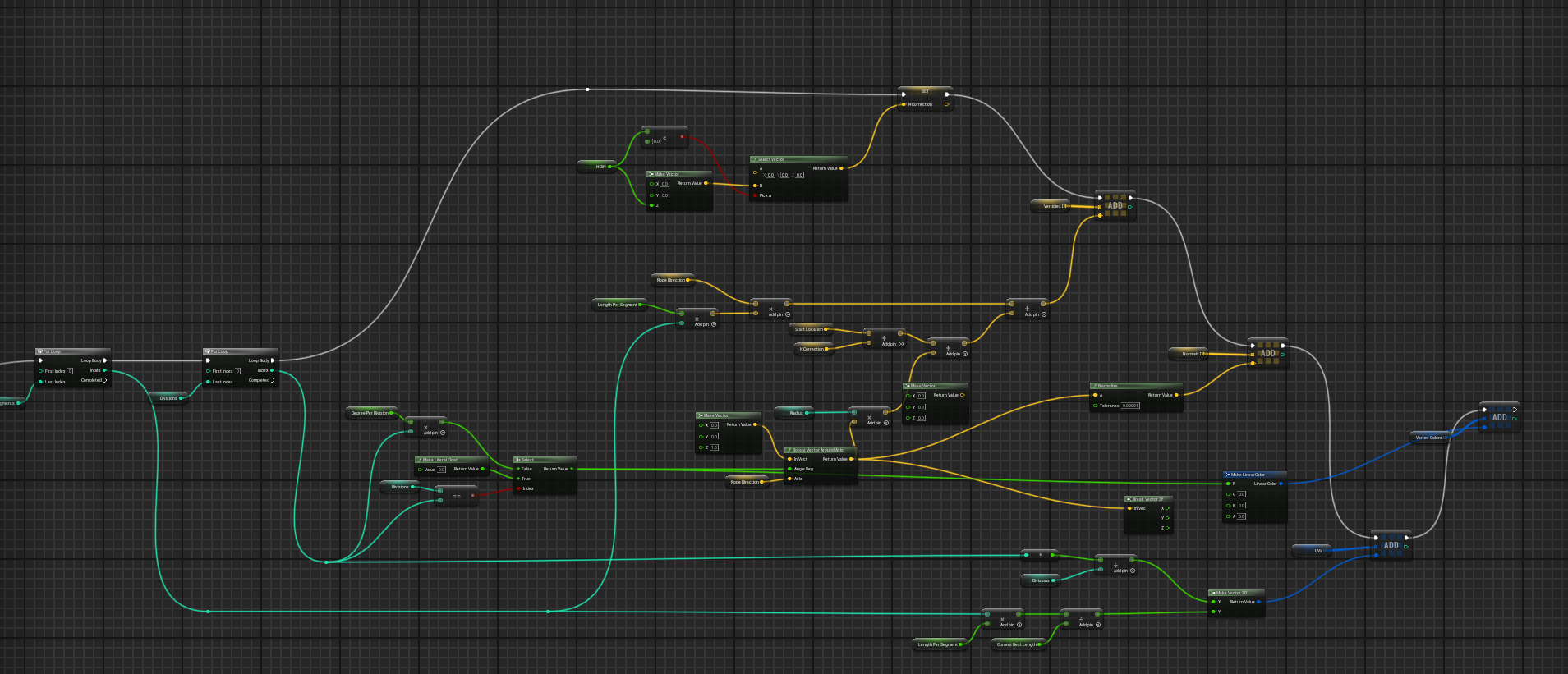Click the Select Vector node header
This screenshot has width=1568, height=674.
point(797,159)
